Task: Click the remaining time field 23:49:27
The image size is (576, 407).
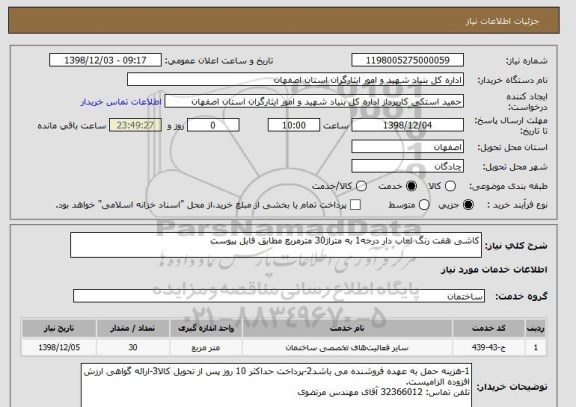Action: pyautogui.click(x=135, y=125)
